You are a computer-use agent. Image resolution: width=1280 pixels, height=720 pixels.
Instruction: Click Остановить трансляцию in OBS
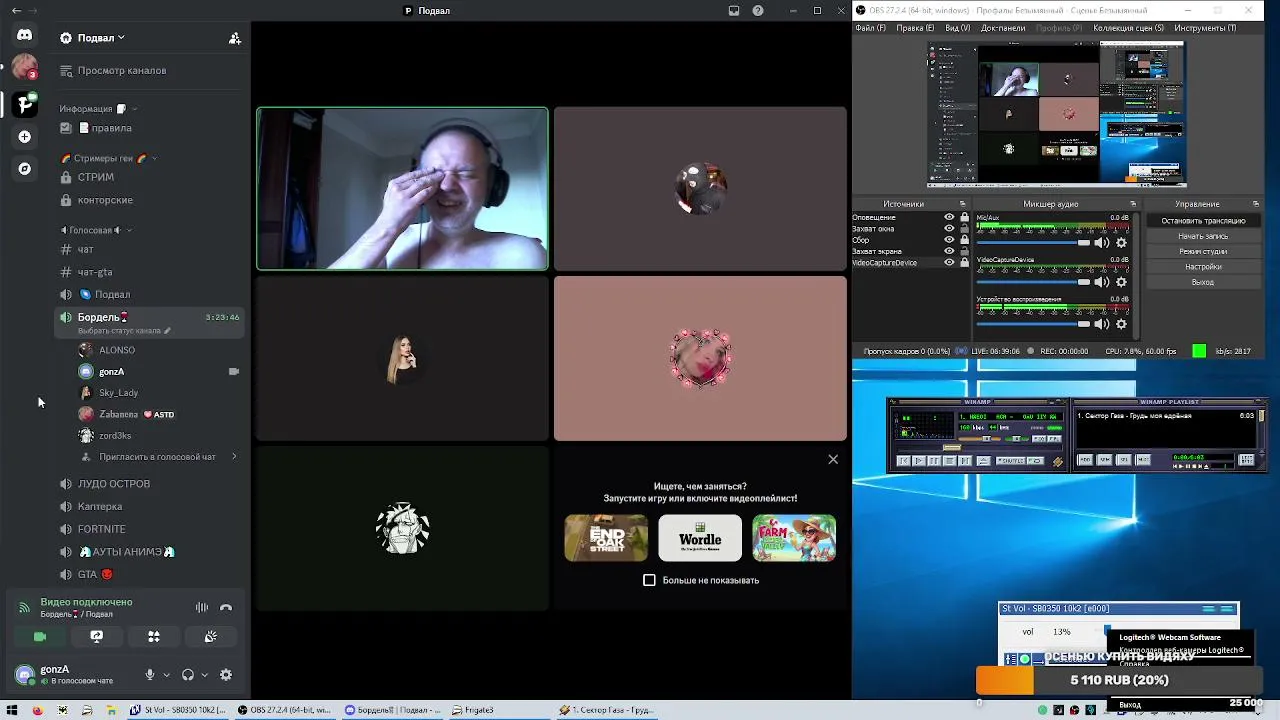1203,221
